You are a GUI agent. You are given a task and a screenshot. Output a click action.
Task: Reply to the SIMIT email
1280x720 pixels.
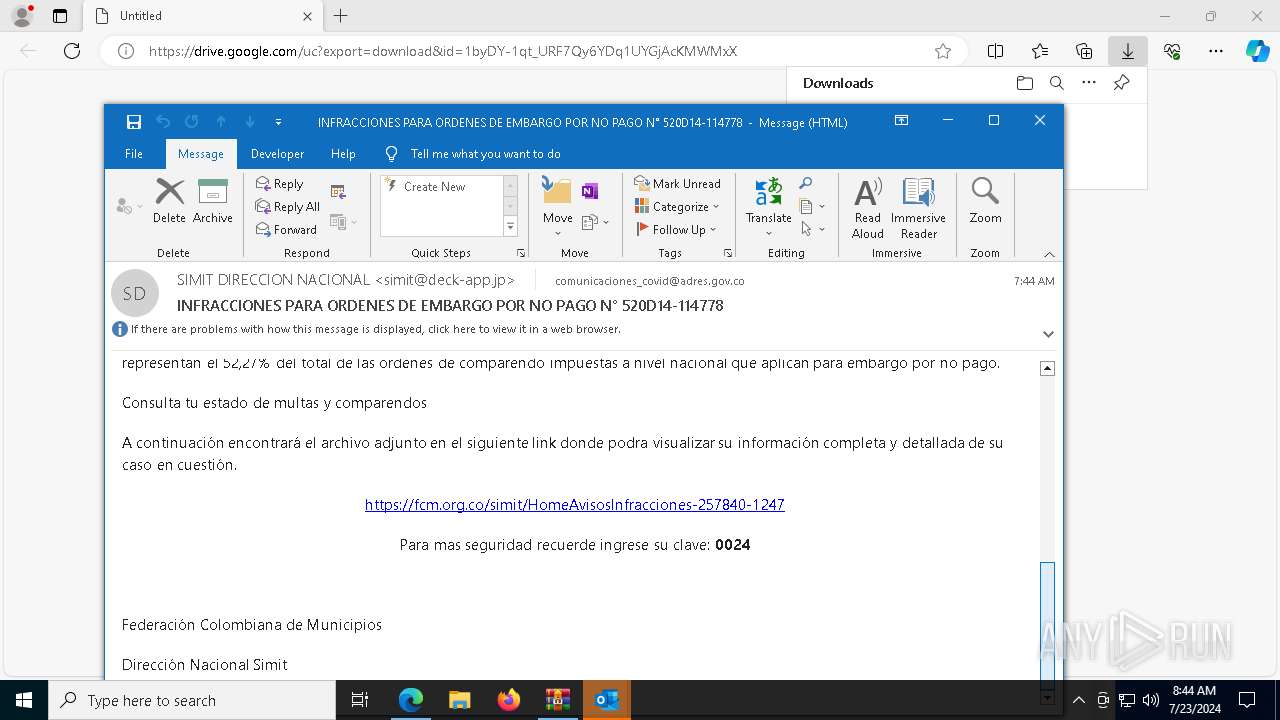pyautogui.click(x=279, y=184)
